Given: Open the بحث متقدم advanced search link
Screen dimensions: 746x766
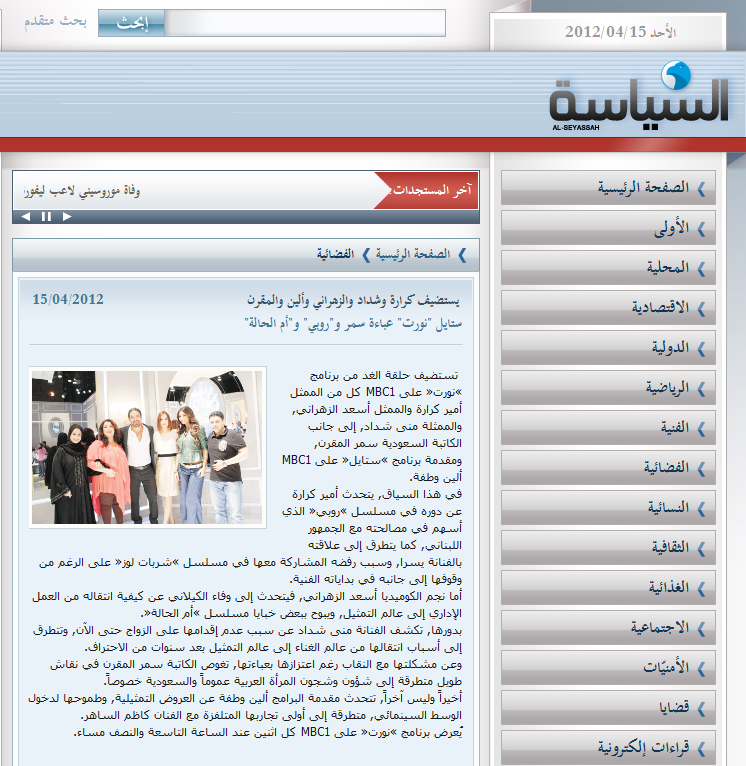Looking at the screenshot, I should pos(55,21).
